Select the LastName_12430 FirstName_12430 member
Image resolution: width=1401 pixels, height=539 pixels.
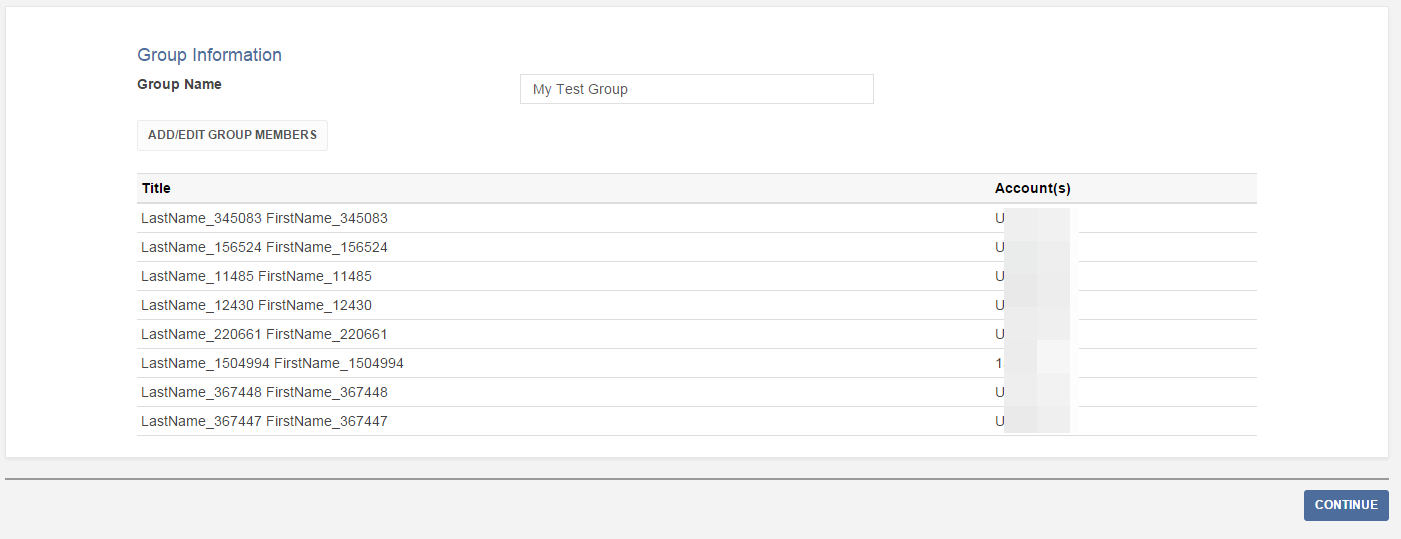click(256, 305)
